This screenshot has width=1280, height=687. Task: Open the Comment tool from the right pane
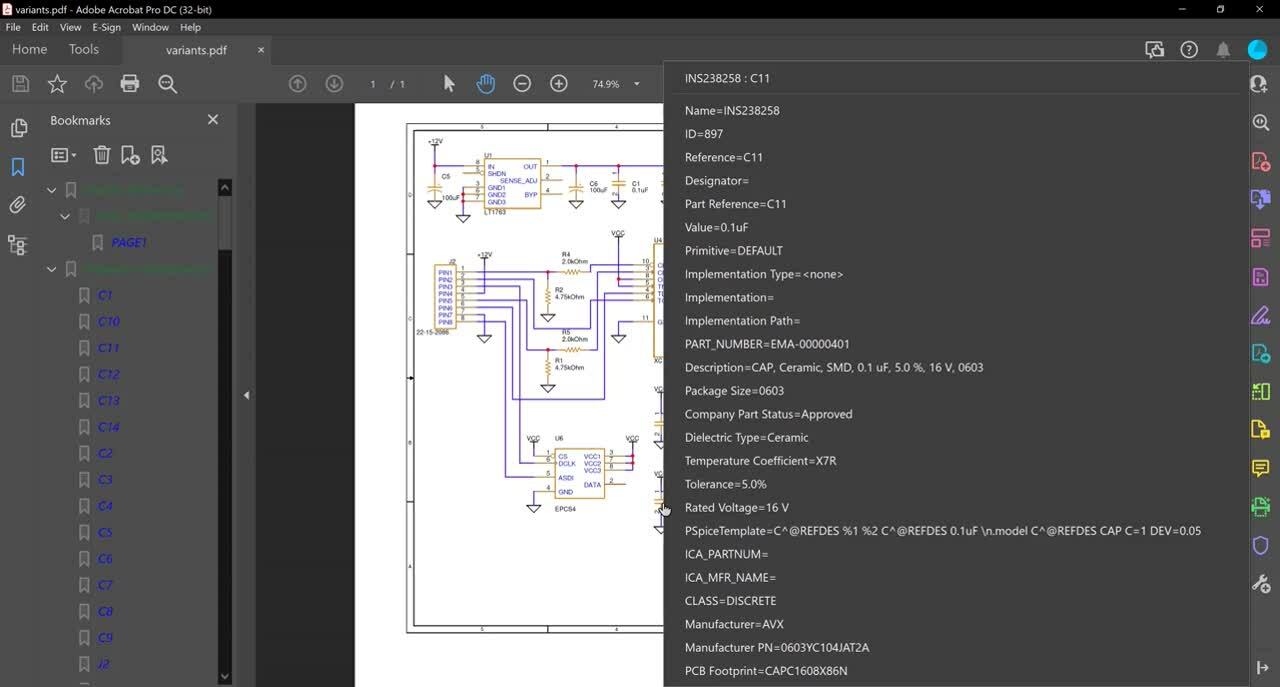(x=1259, y=467)
